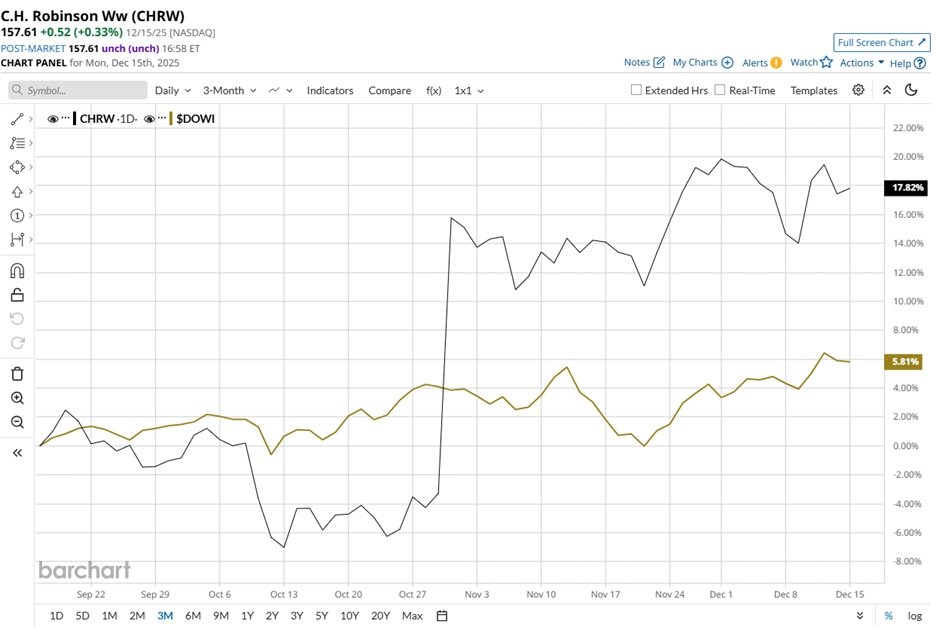Open the 1x1 grid layout dropdown
Viewport: 936px width, 636px height.
[x=469, y=90]
